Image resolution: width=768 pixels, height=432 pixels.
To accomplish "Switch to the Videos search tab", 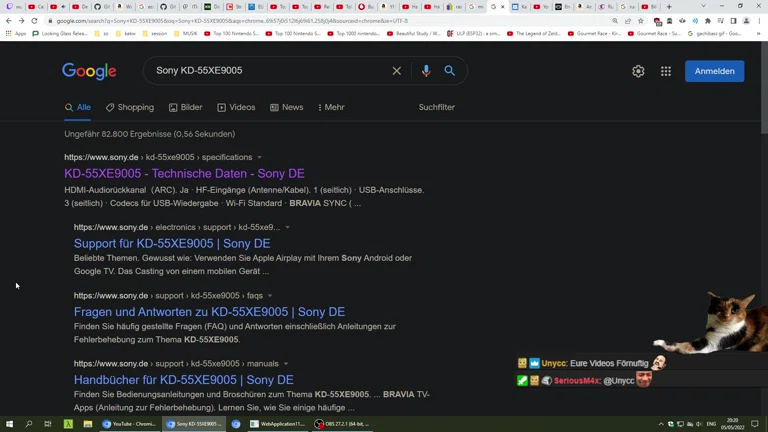I will [236, 107].
